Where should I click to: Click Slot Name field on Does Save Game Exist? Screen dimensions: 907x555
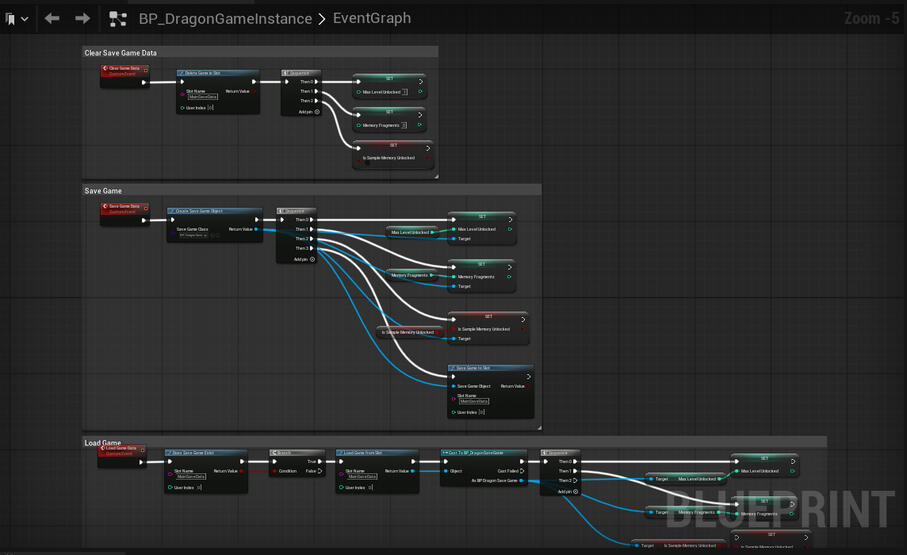click(x=191, y=477)
